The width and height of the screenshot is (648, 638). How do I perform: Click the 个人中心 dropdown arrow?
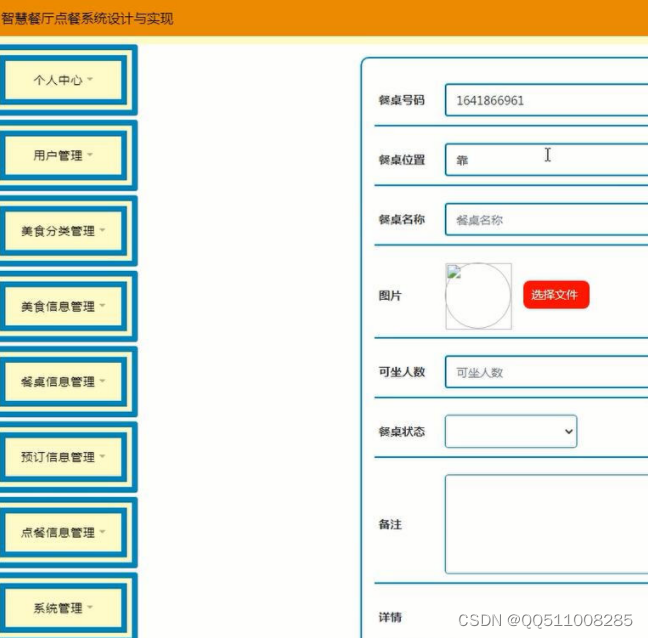click(90, 79)
